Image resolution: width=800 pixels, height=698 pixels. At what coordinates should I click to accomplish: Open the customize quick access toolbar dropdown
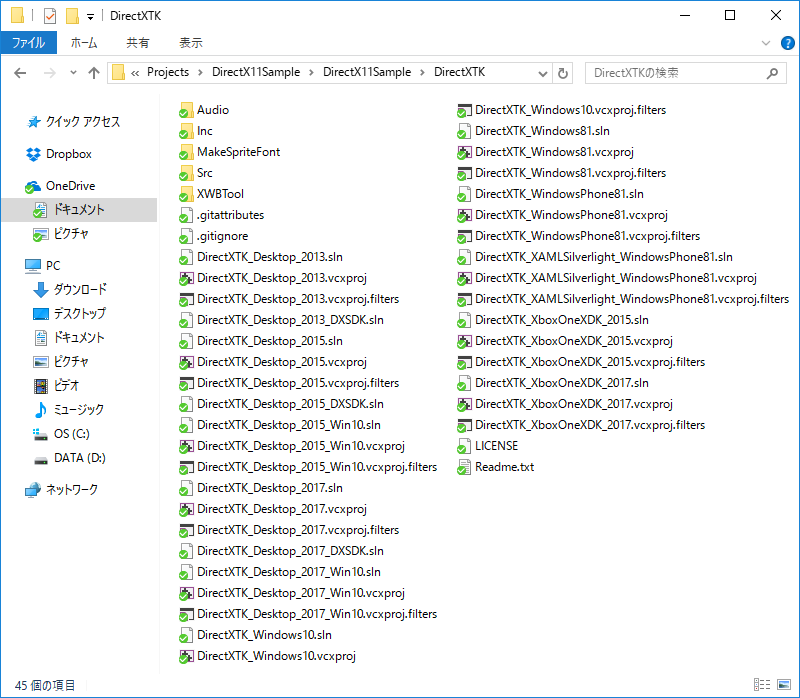[x=90, y=17]
